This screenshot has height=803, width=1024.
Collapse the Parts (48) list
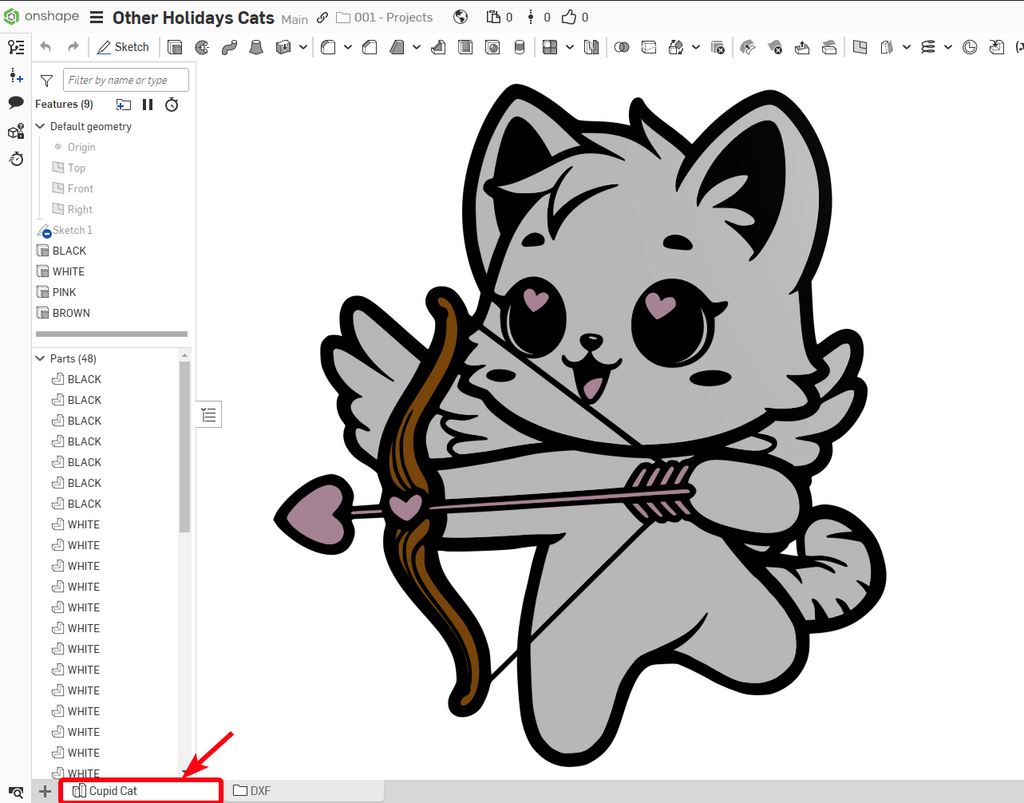click(40, 358)
